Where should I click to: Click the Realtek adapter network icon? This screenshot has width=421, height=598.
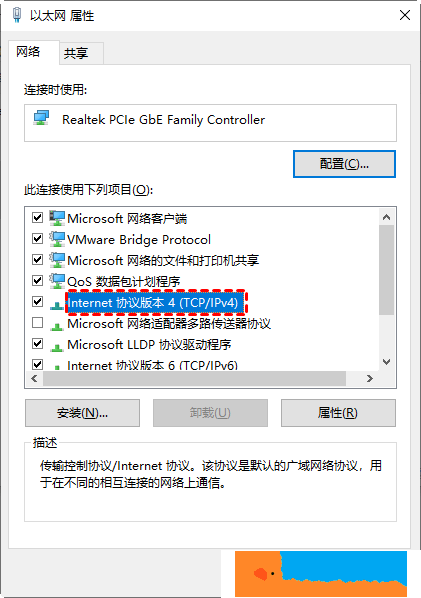coord(41,118)
